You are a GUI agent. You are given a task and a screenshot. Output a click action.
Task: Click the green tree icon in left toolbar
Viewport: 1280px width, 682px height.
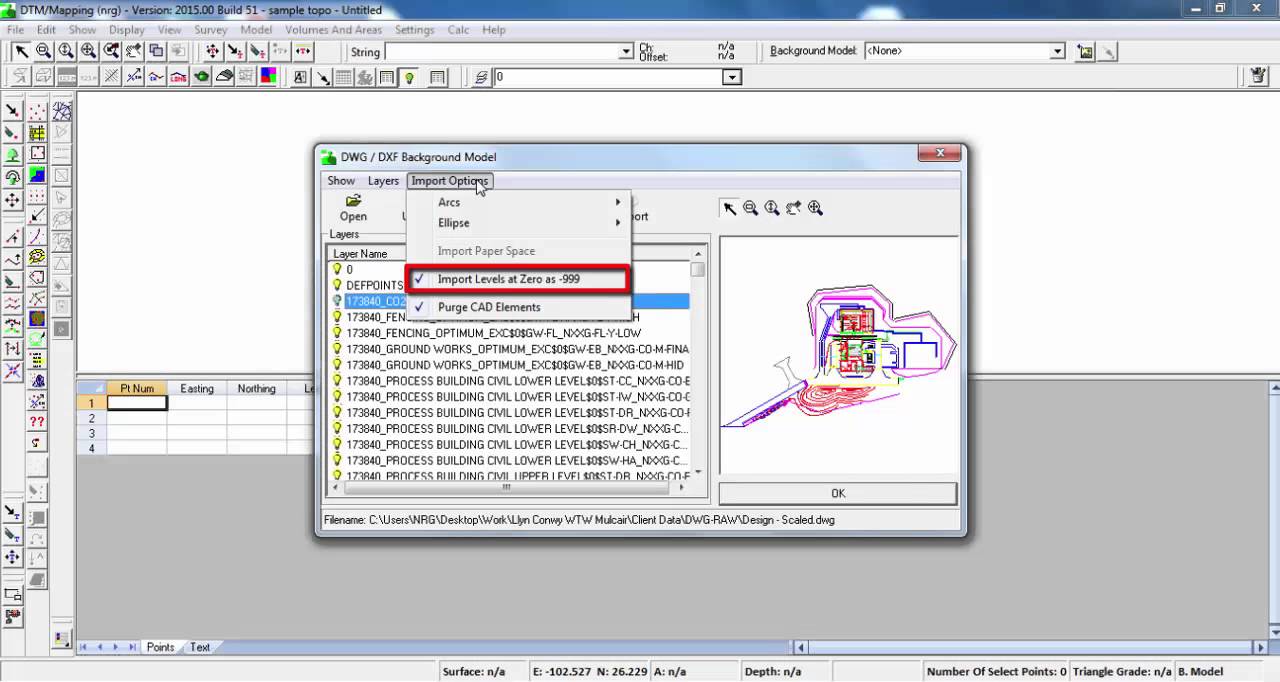point(13,155)
